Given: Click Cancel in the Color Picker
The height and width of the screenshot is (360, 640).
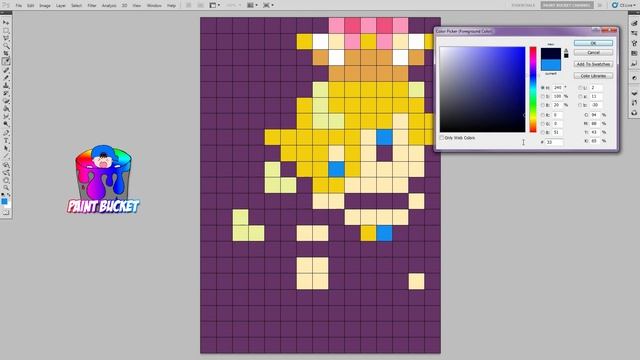Looking at the screenshot, I should point(593,53).
